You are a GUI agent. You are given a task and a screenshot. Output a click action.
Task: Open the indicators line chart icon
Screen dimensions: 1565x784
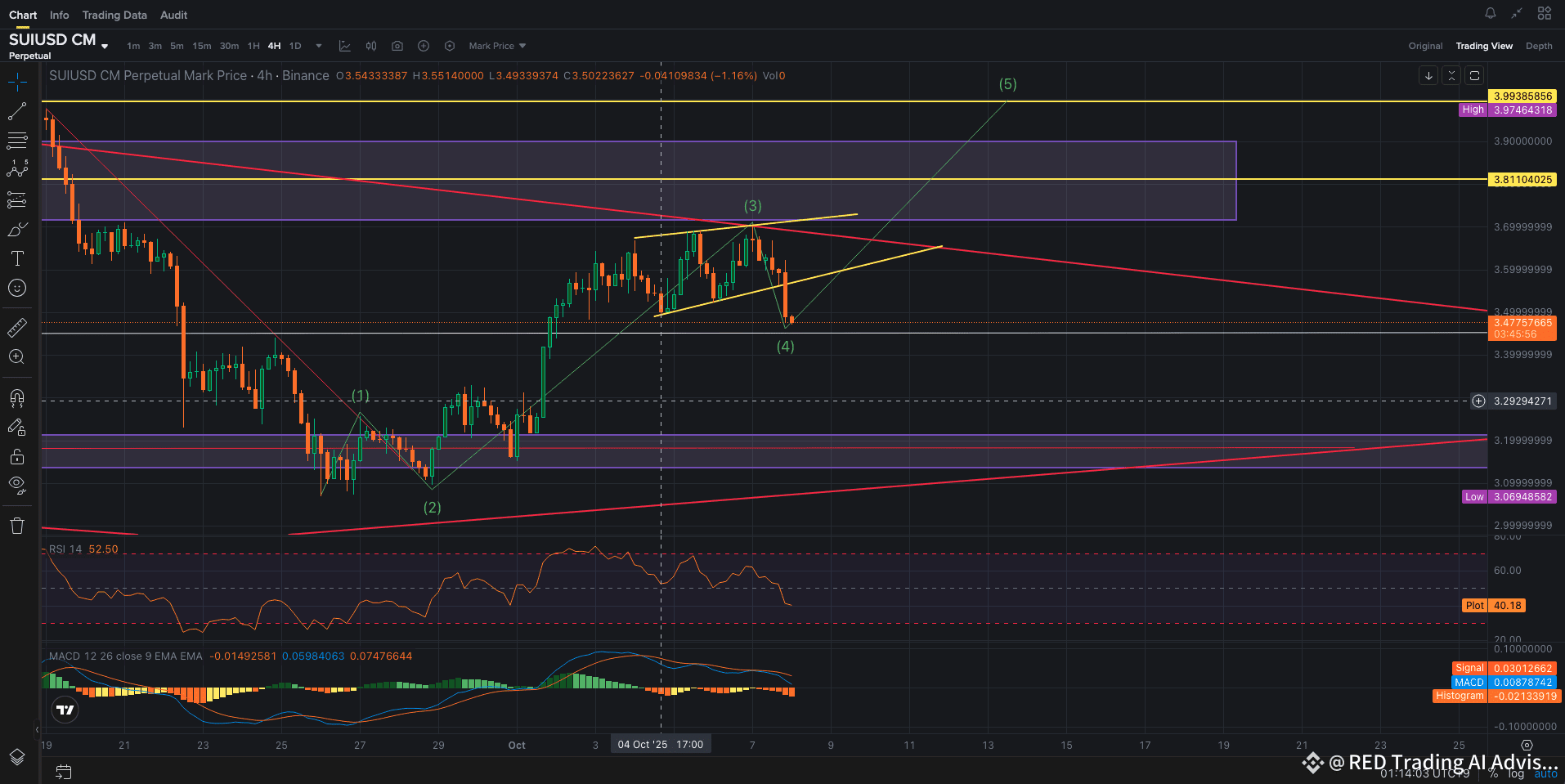click(345, 46)
